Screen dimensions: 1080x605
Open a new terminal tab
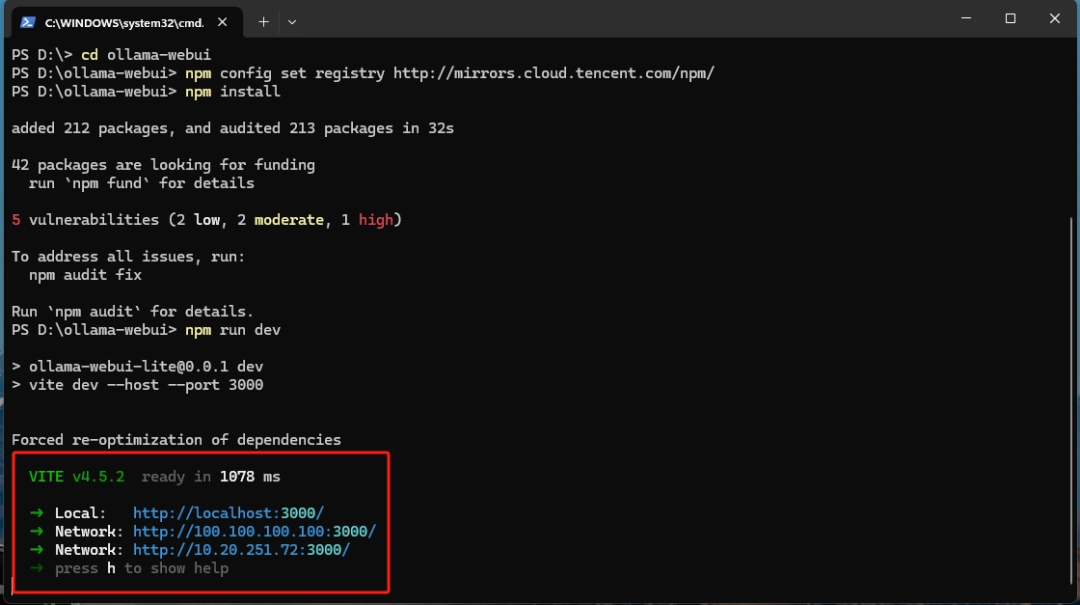pos(263,22)
